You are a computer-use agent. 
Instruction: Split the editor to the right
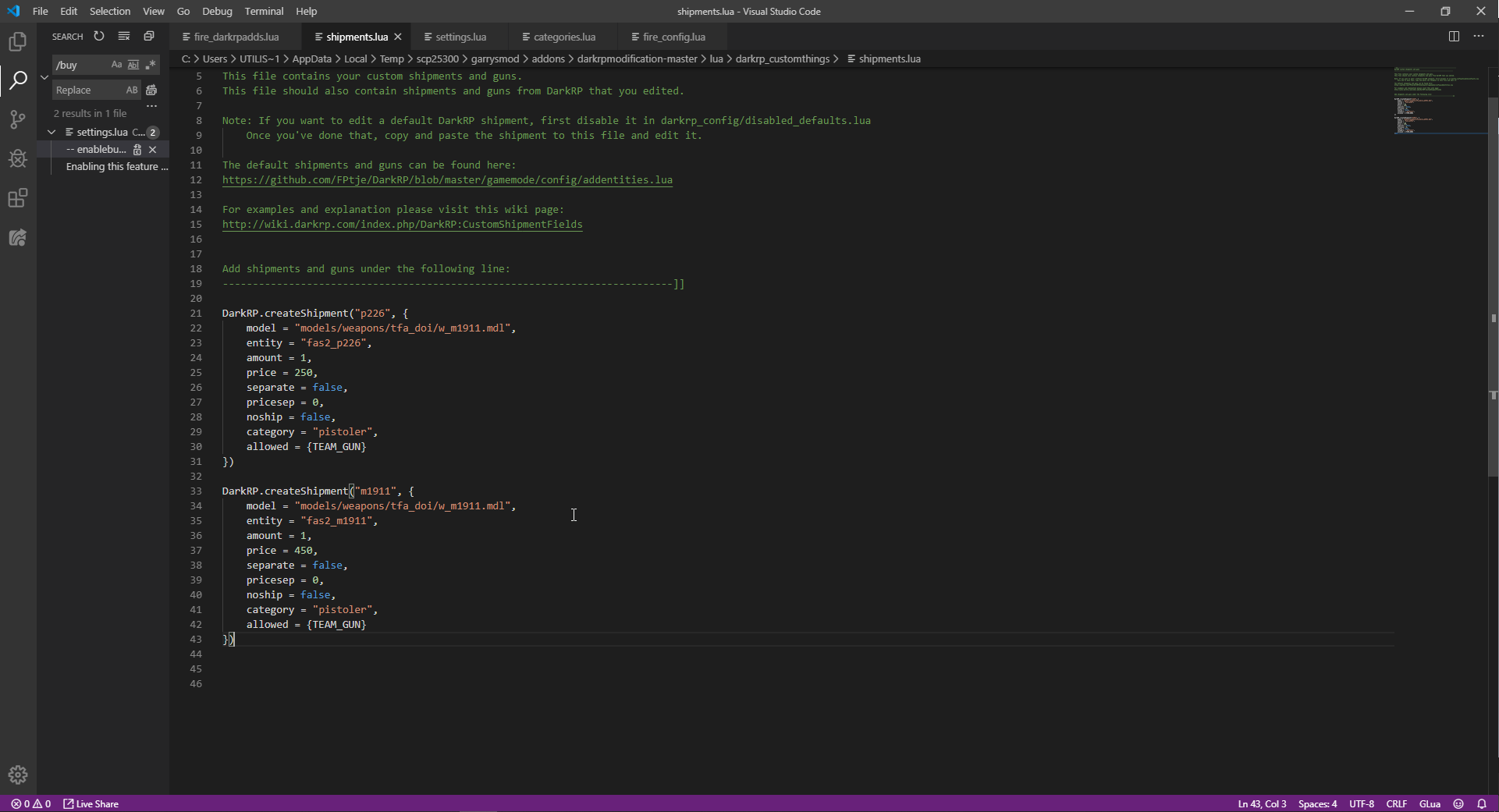click(x=1454, y=36)
